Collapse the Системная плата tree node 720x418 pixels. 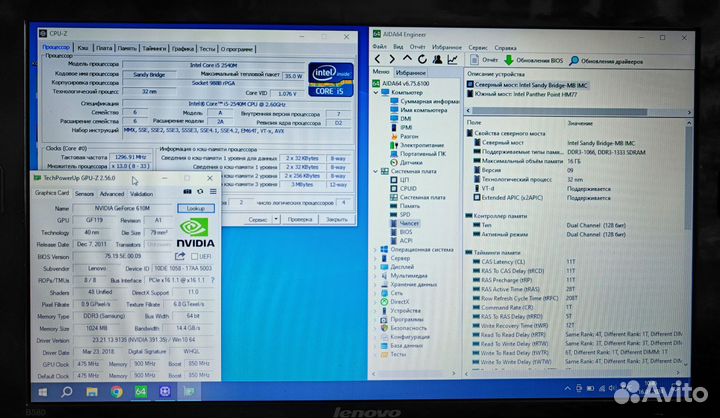[x=376, y=171]
